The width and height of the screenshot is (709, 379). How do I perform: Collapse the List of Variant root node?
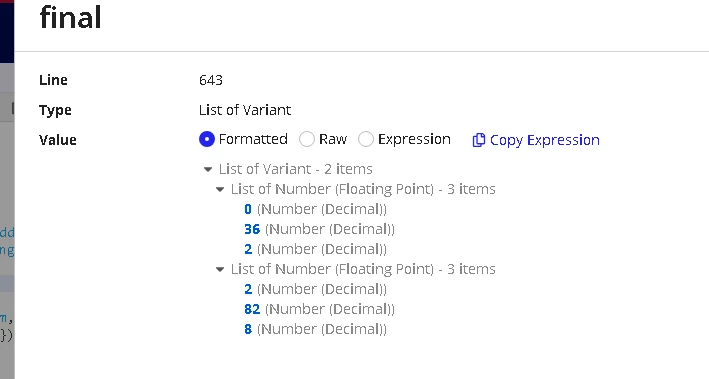[x=208, y=170]
